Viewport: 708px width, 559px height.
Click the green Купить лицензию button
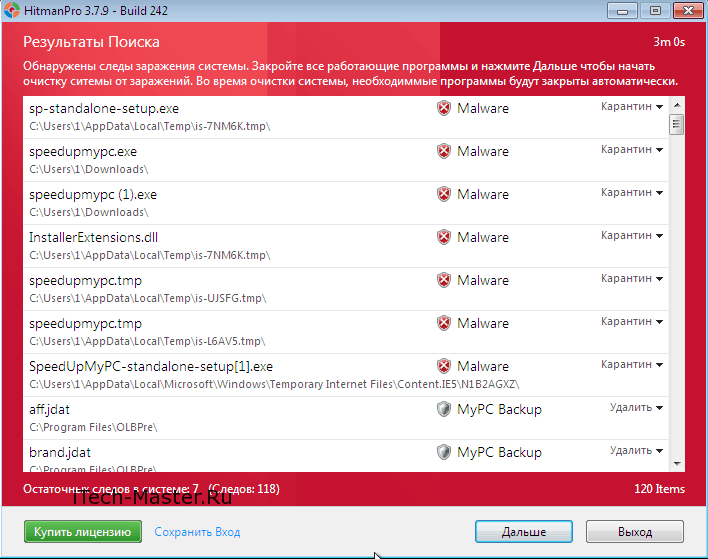tap(82, 531)
